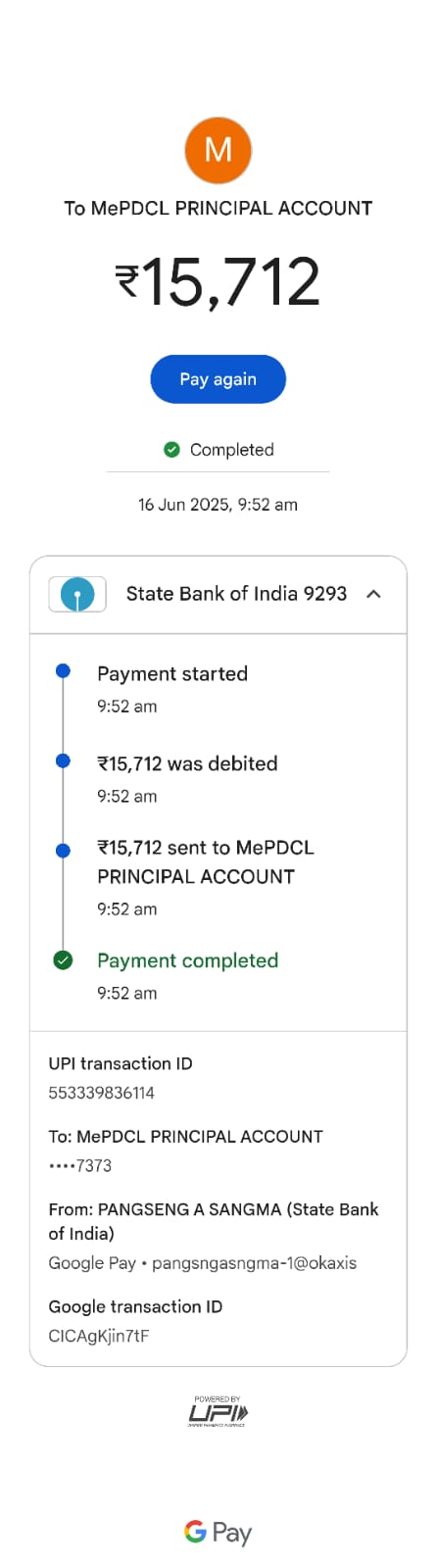This screenshot has height=1568, width=437.
Task: Click the Pay again button
Action: (218, 379)
